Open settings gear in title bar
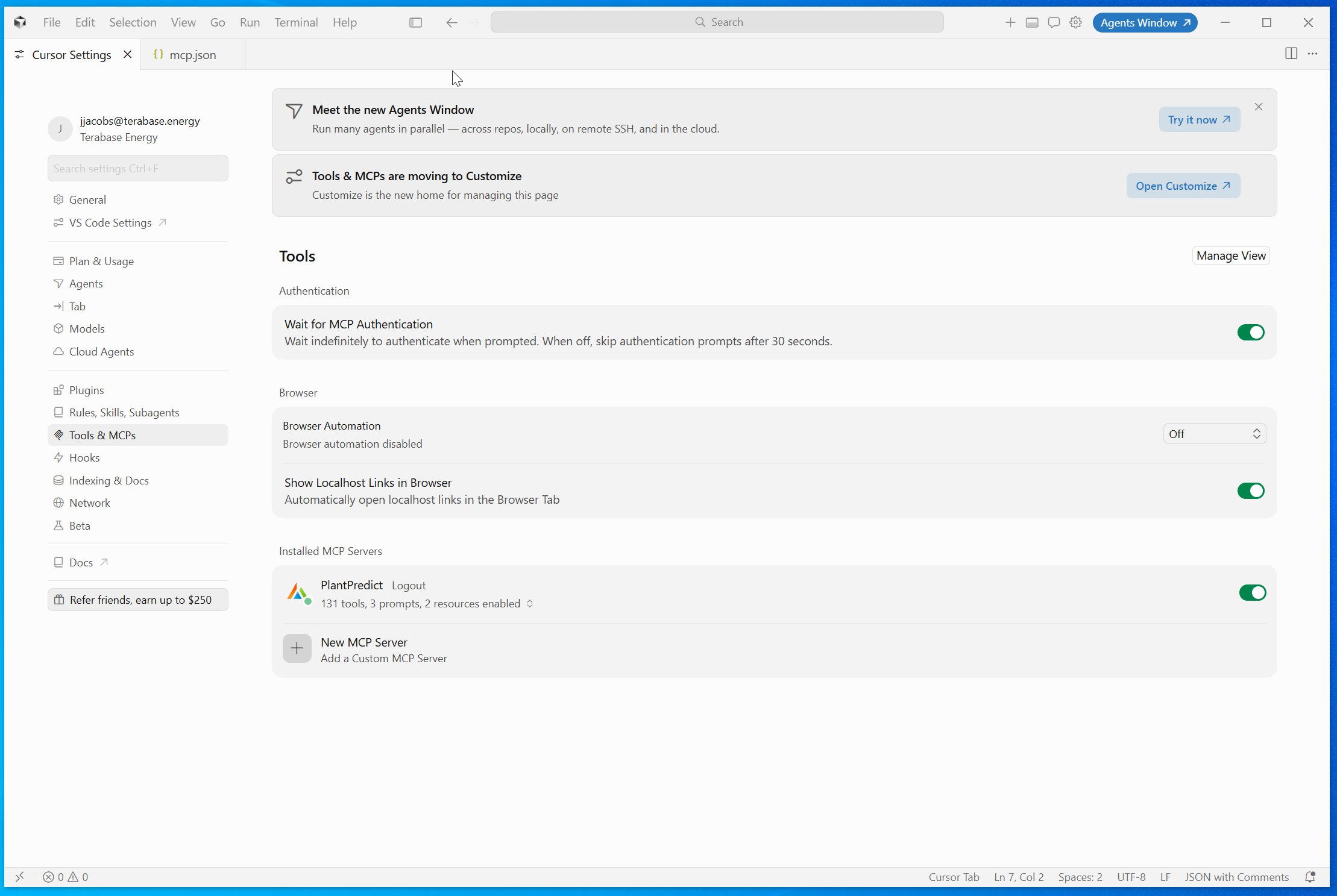The width and height of the screenshot is (1337, 896). click(1075, 22)
